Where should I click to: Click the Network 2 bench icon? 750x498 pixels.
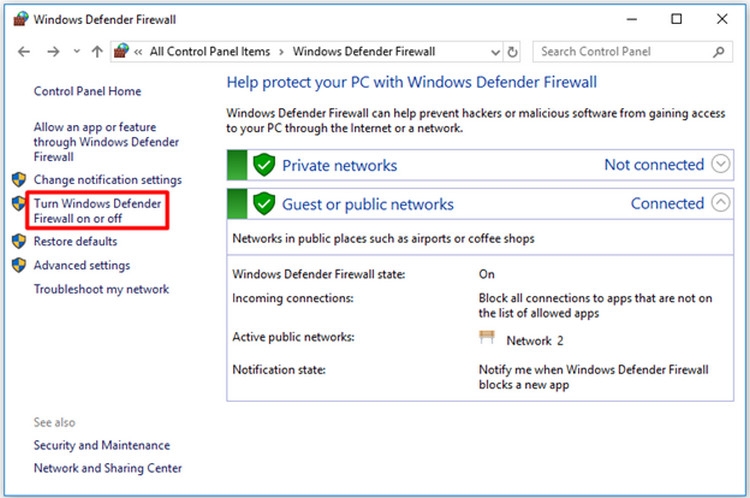pos(487,337)
